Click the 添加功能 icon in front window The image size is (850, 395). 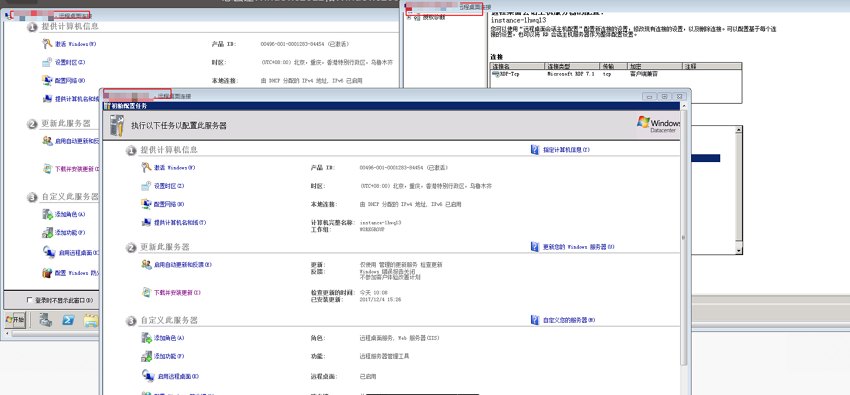pyautogui.click(x=146, y=356)
